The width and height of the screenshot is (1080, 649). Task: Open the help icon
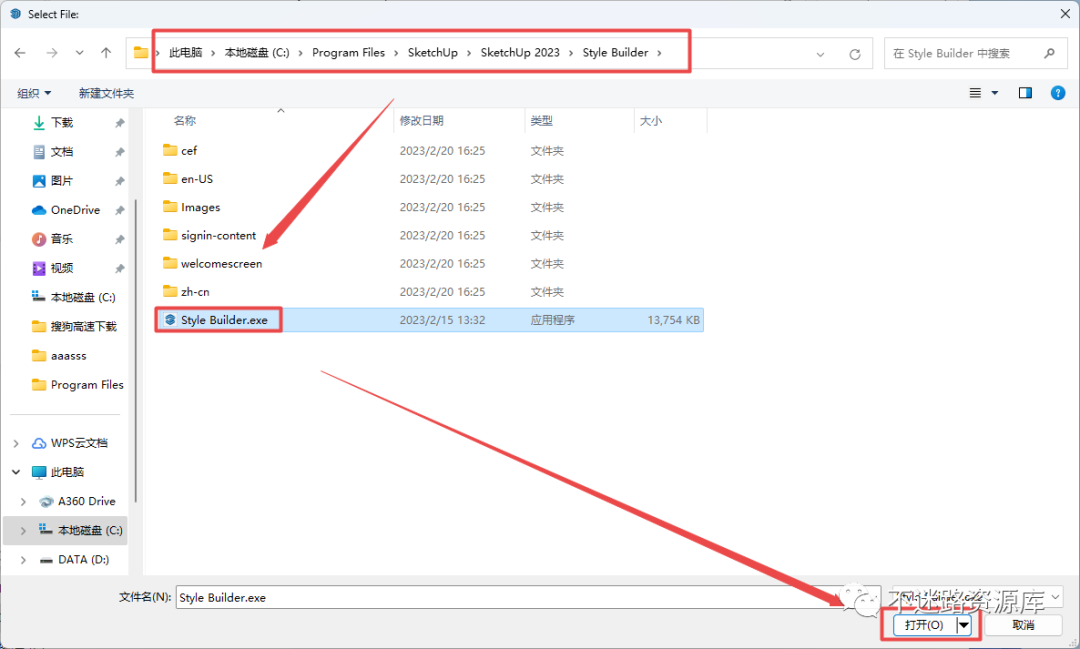(x=1058, y=93)
